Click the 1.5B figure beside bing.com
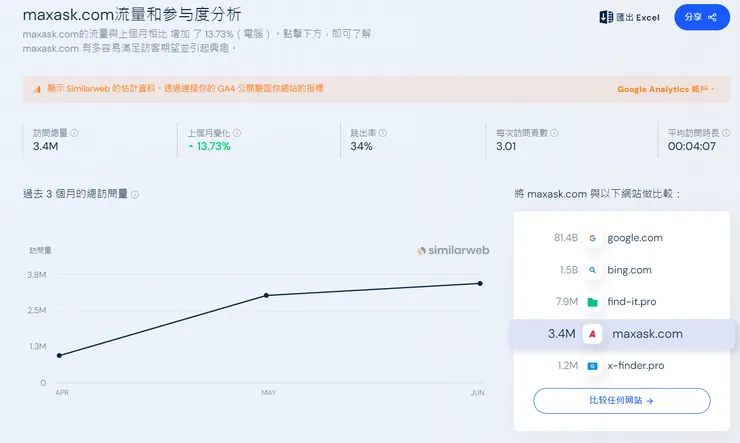 point(569,270)
